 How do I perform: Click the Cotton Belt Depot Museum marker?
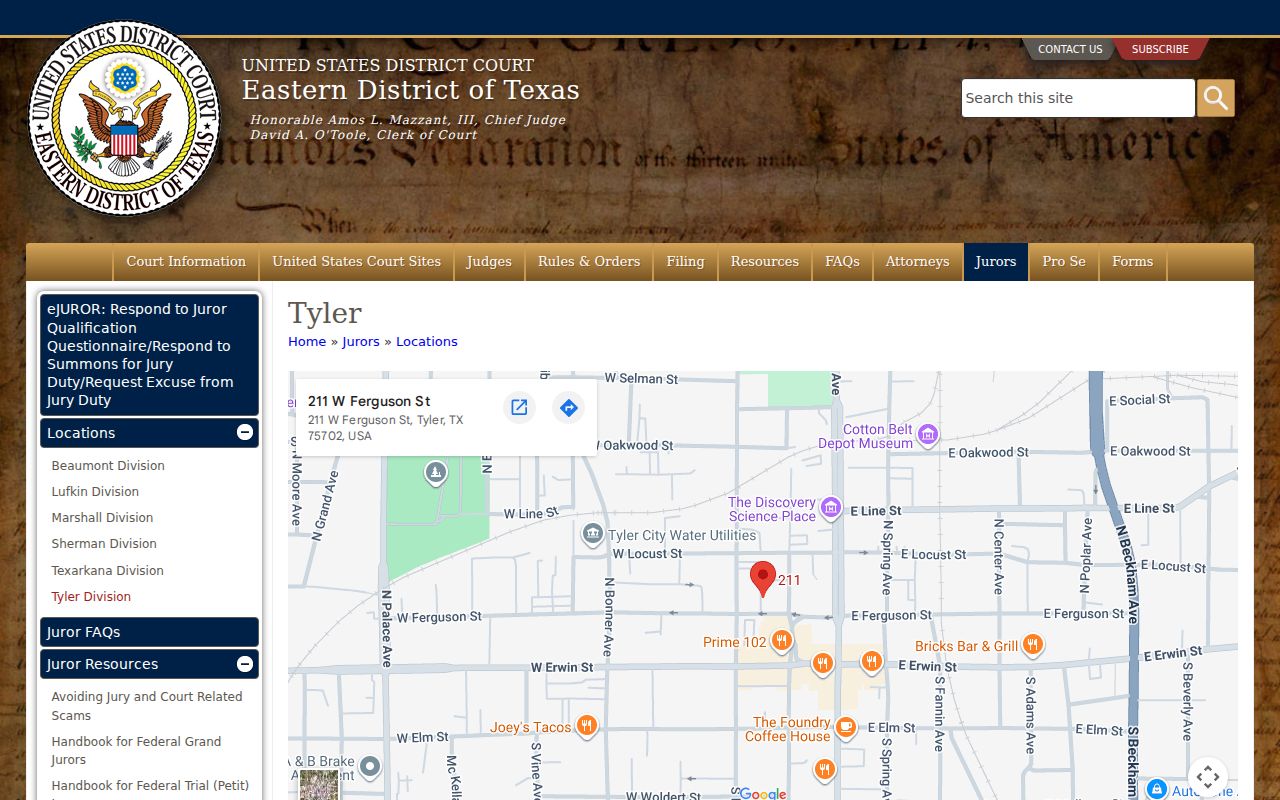928,434
